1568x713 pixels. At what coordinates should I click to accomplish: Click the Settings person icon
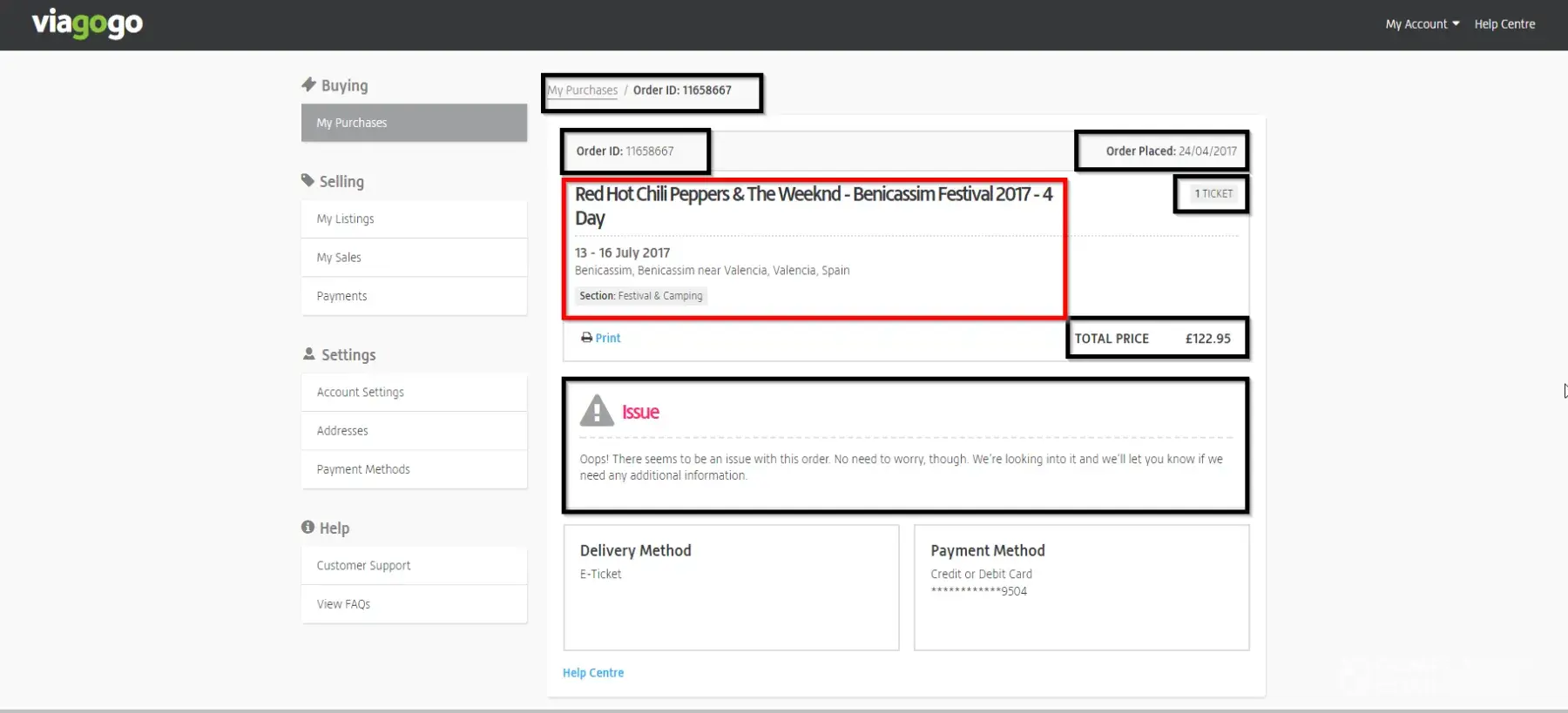[308, 353]
